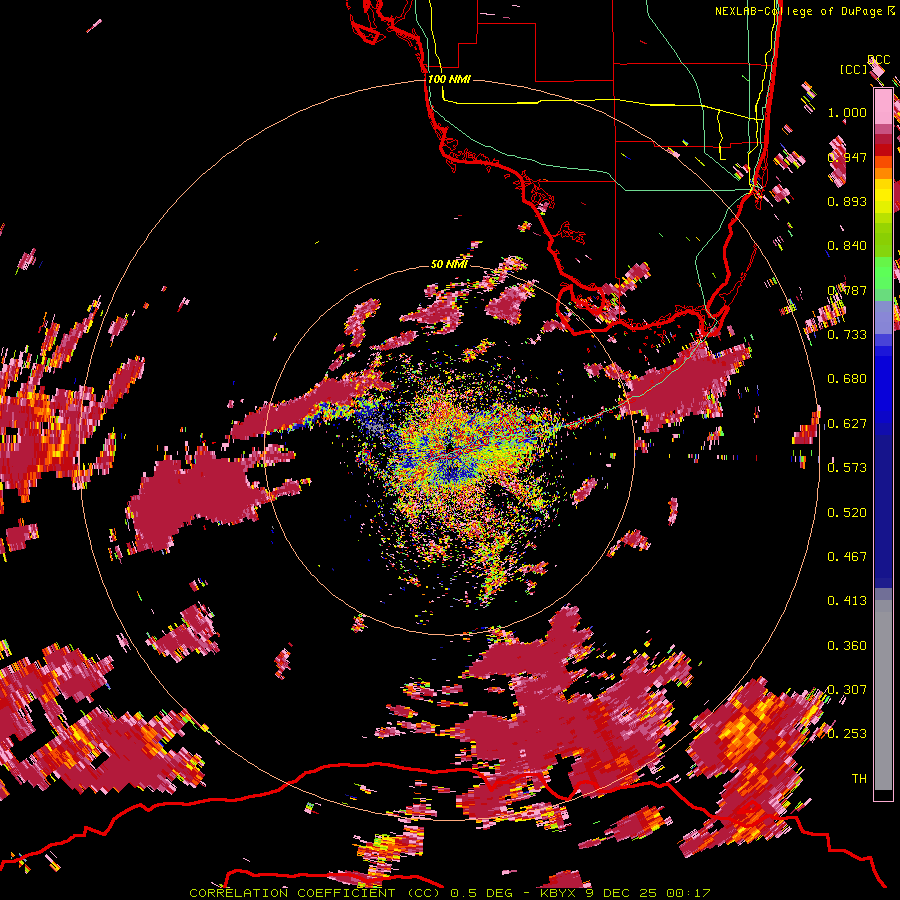This screenshot has height=900, width=900.
Task: Click the KBYX 9 DEC 25 00:17 timestamp
Action: coord(625,893)
